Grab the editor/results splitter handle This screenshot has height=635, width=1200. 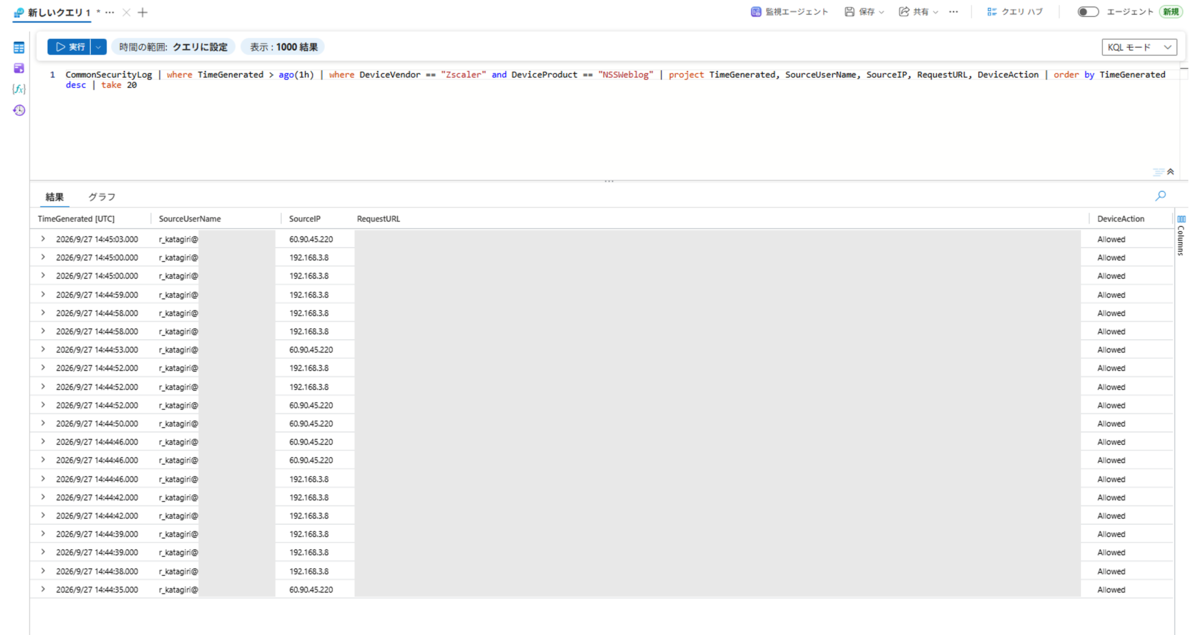pos(609,181)
